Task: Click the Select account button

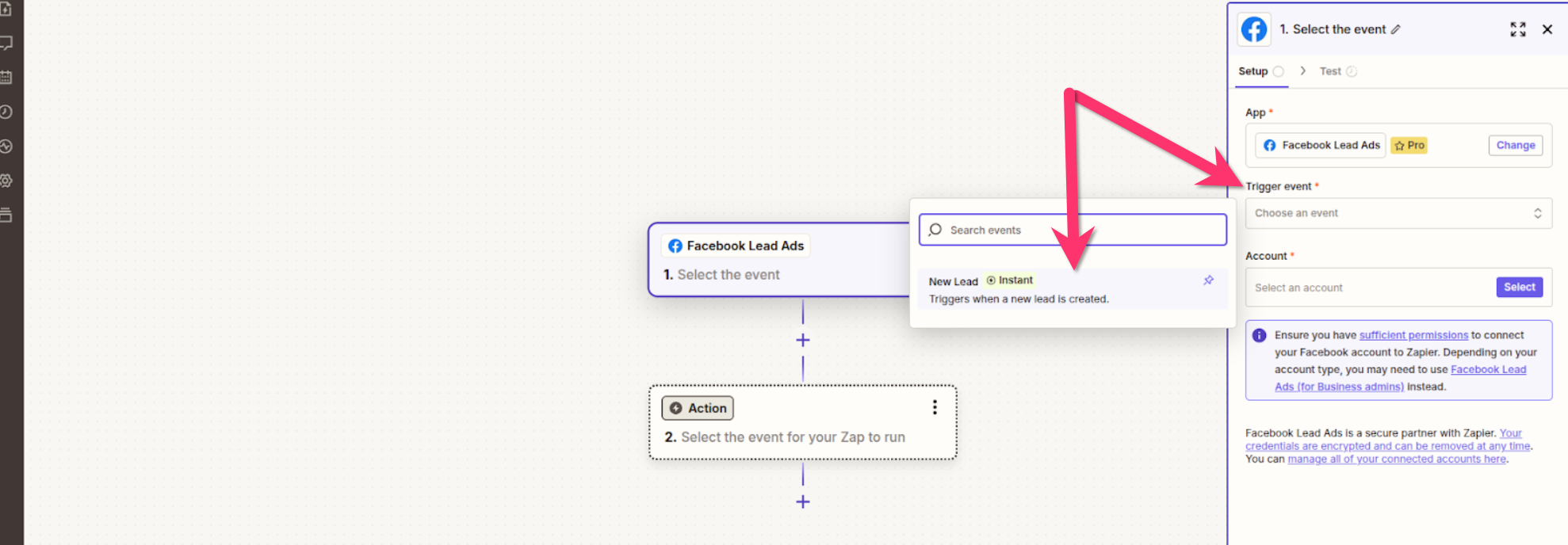Action: click(x=1519, y=287)
